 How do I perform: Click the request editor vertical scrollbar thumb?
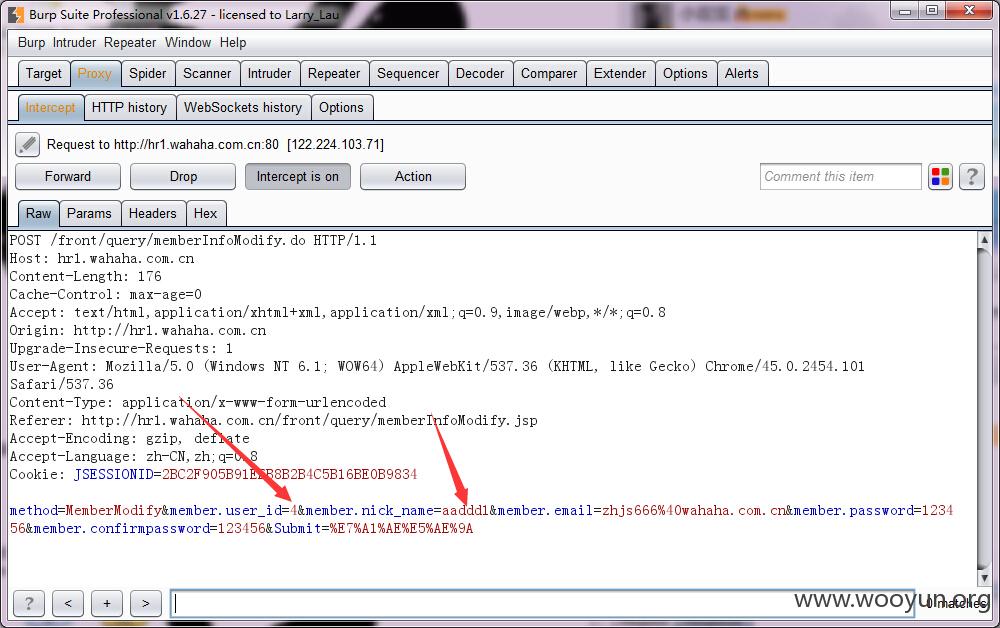click(984, 408)
